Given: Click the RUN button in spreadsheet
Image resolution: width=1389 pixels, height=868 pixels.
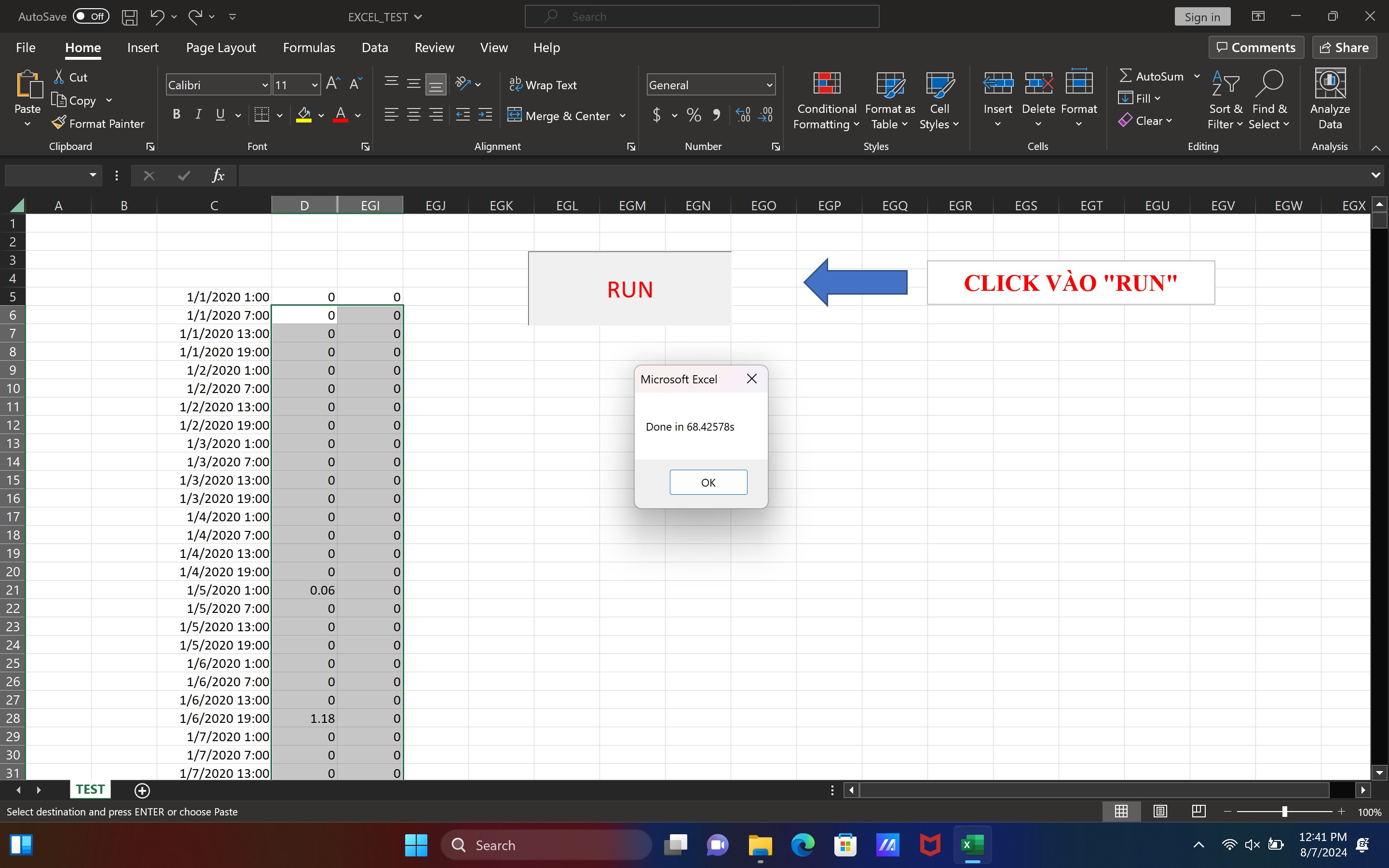Looking at the screenshot, I should pos(629,288).
